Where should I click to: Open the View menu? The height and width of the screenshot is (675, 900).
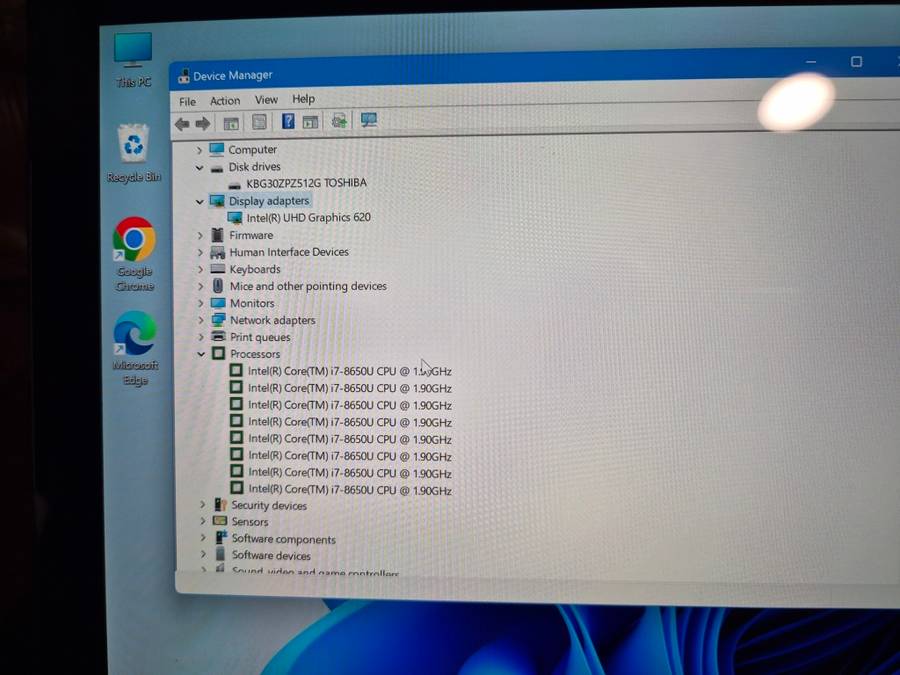[266, 100]
